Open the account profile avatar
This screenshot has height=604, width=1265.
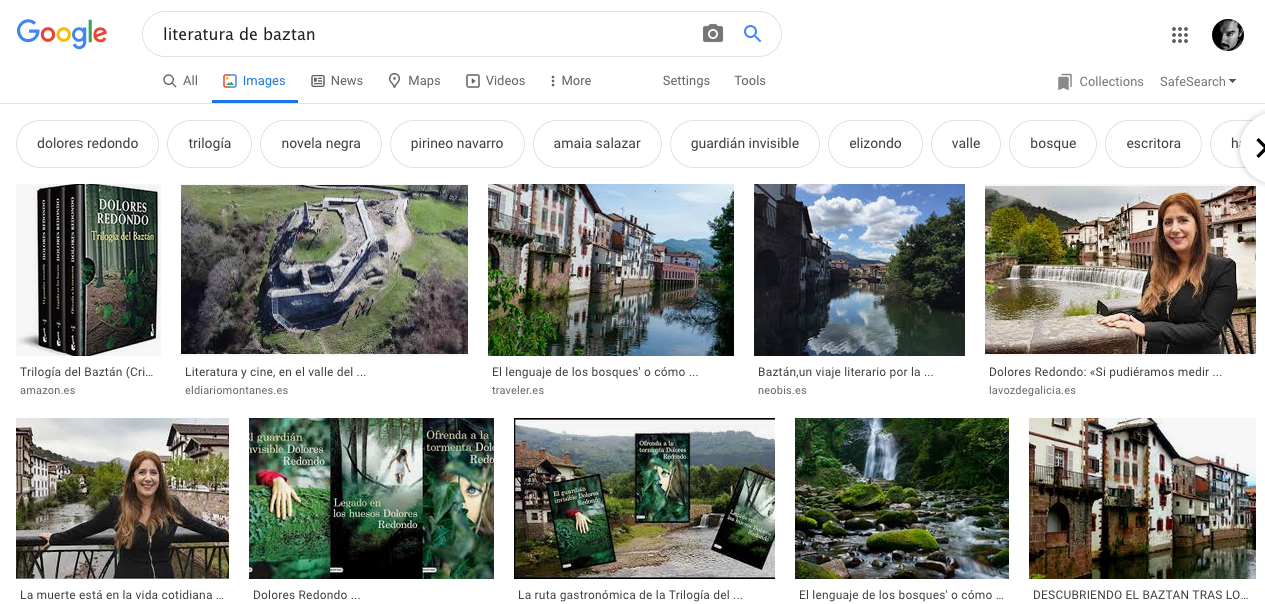click(1227, 35)
